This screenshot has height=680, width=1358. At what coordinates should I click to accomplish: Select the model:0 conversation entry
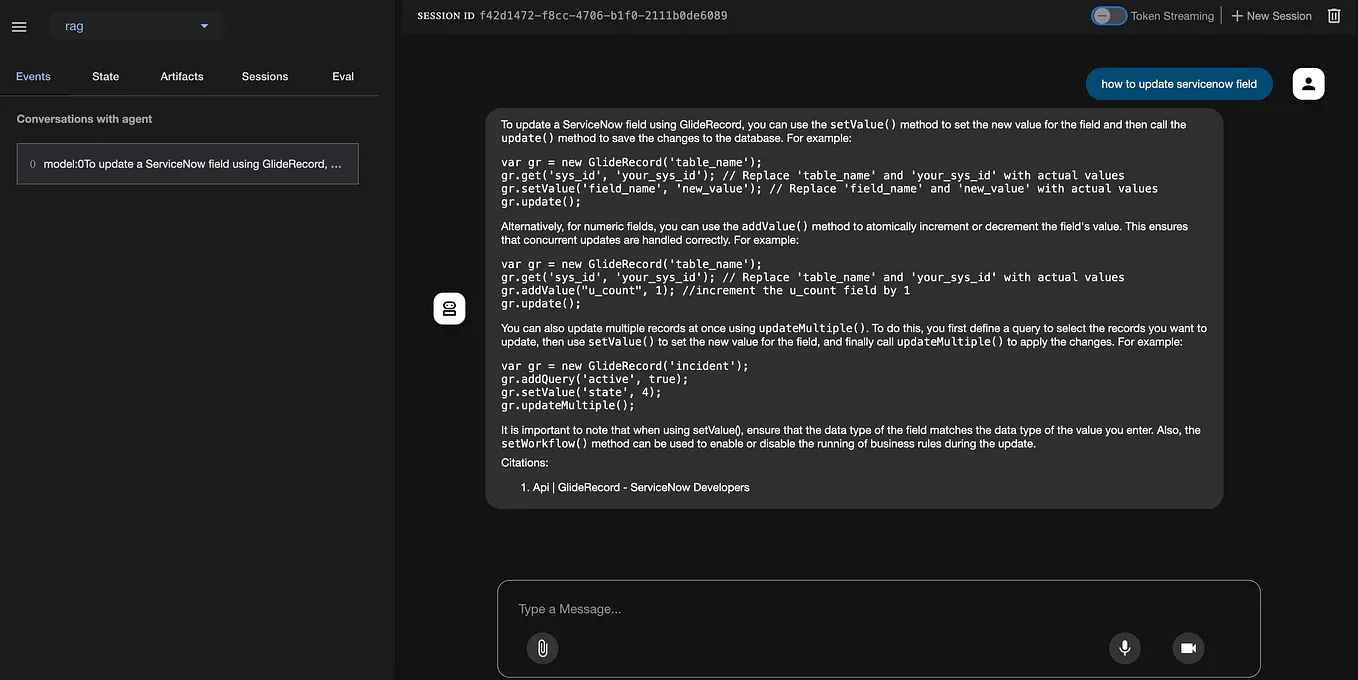pos(187,163)
